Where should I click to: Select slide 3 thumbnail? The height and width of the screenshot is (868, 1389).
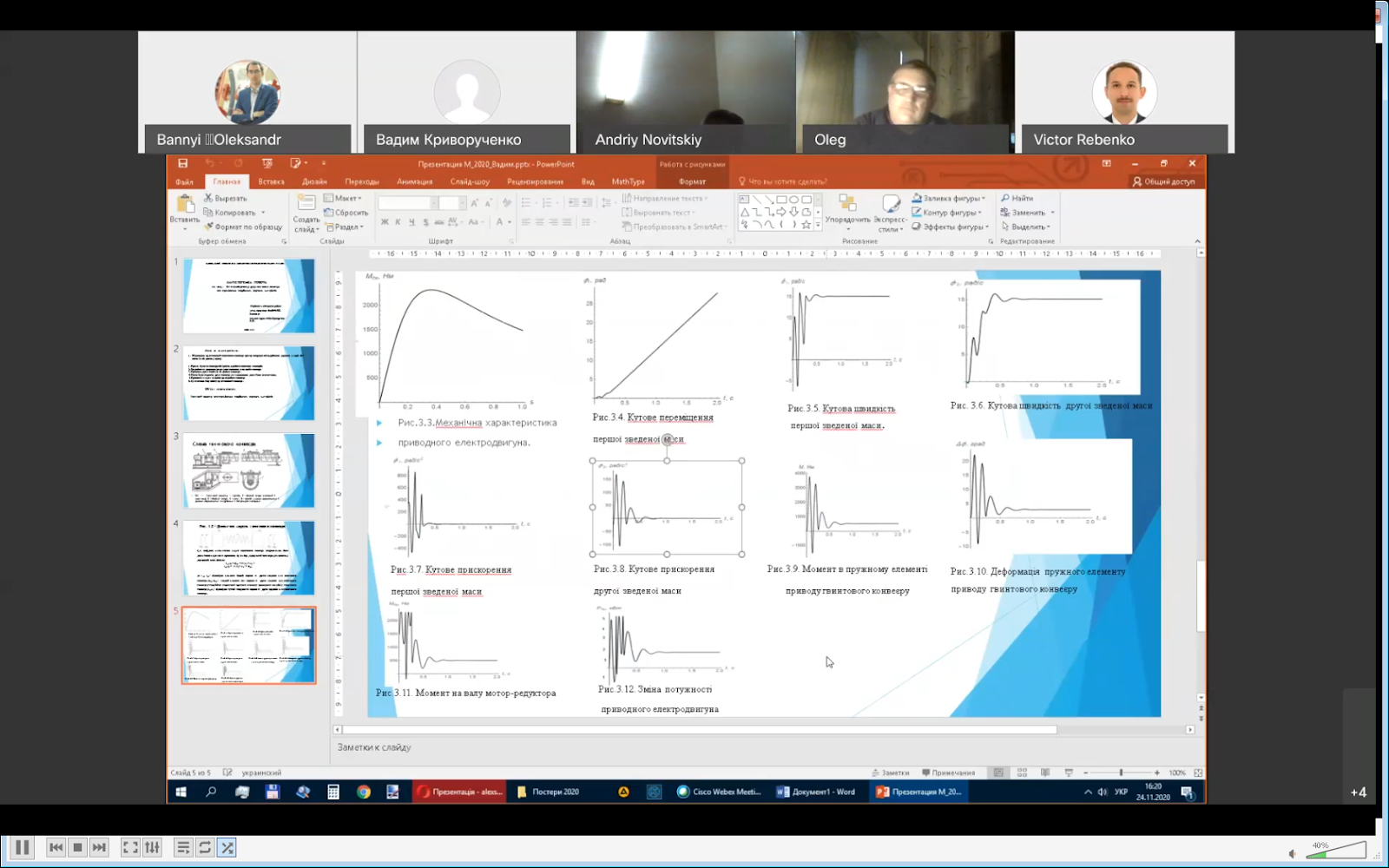click(x=248, y=470)
